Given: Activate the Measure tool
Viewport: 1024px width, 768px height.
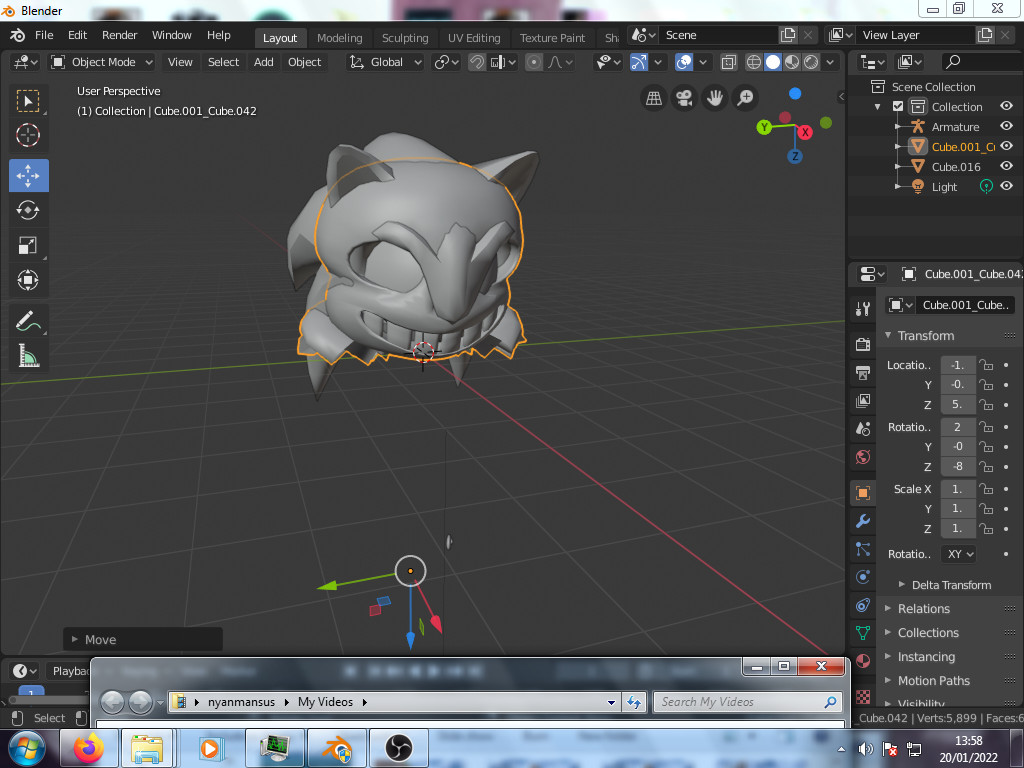Looking at the screenshot, I should (29, 354).
